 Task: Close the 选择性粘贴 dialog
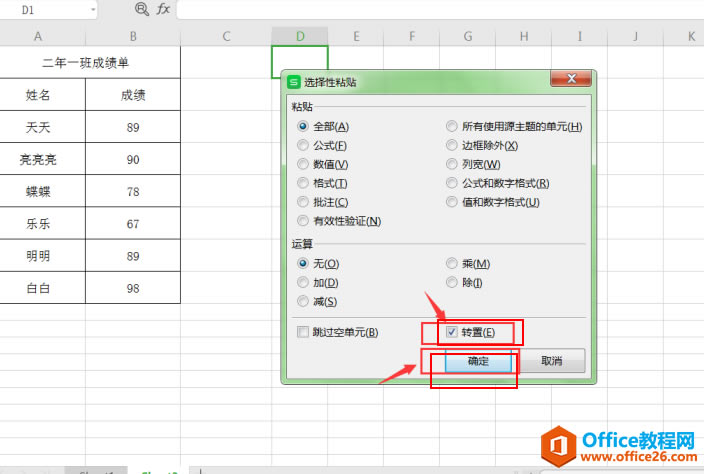571,79
